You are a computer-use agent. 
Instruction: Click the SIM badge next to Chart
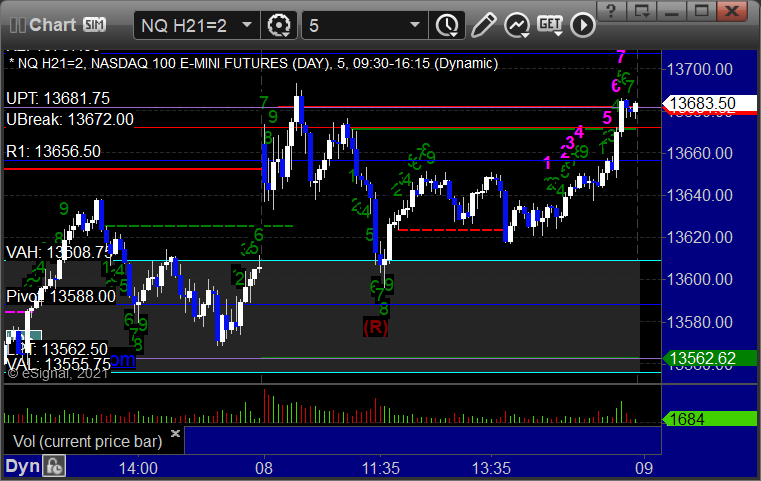coord(94,24)
